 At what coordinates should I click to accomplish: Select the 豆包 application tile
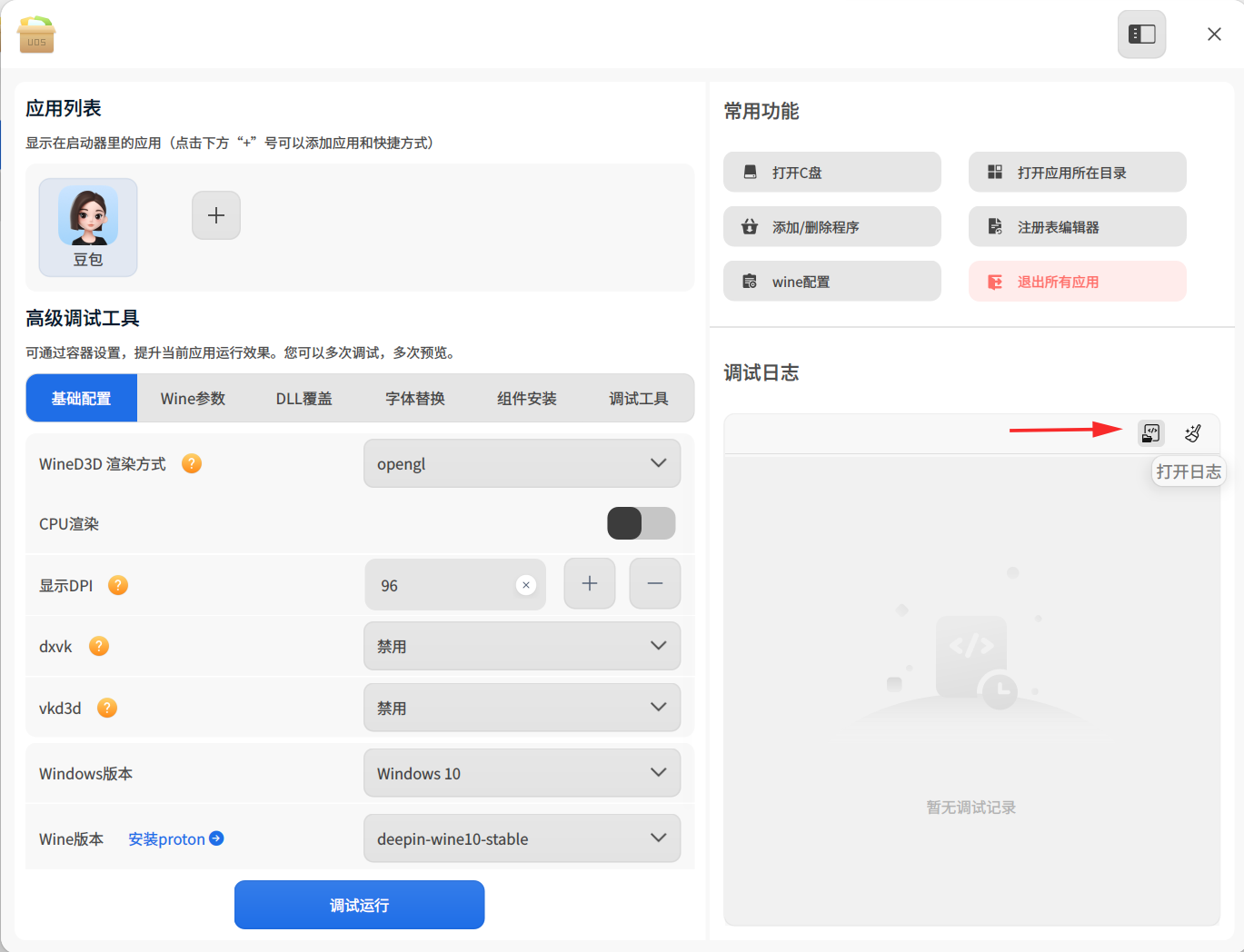pyautogui.click(x=88, y=227)
